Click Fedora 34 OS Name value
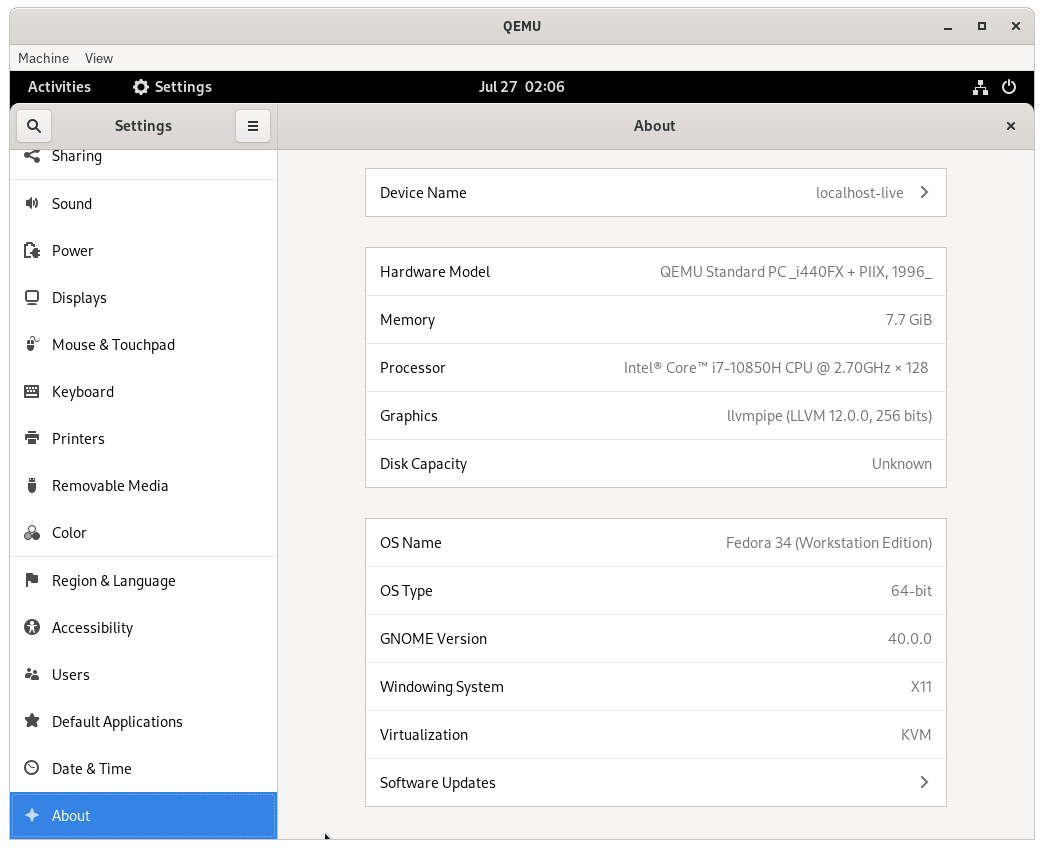Viewport: 1044px width, 849px height. pyautogui.click(x=829, y=543)
